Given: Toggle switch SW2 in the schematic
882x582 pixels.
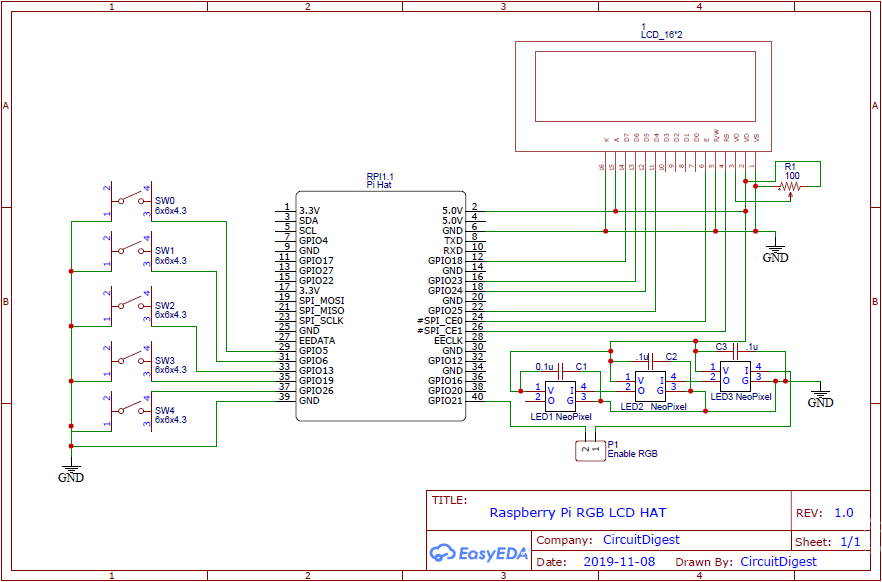Looking at the screenshot, I should [130, 302].
